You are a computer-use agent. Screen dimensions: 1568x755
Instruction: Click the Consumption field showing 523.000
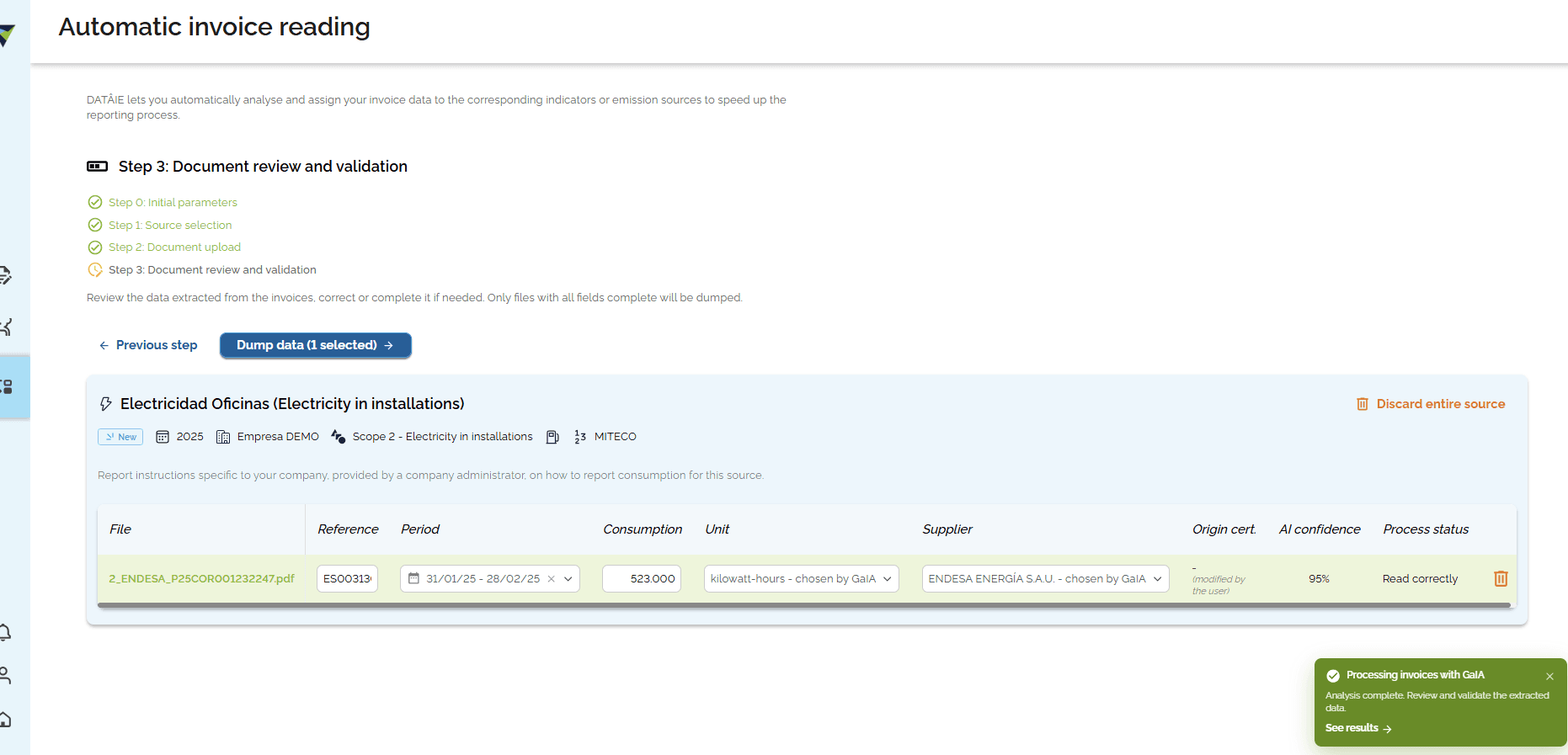642,579
